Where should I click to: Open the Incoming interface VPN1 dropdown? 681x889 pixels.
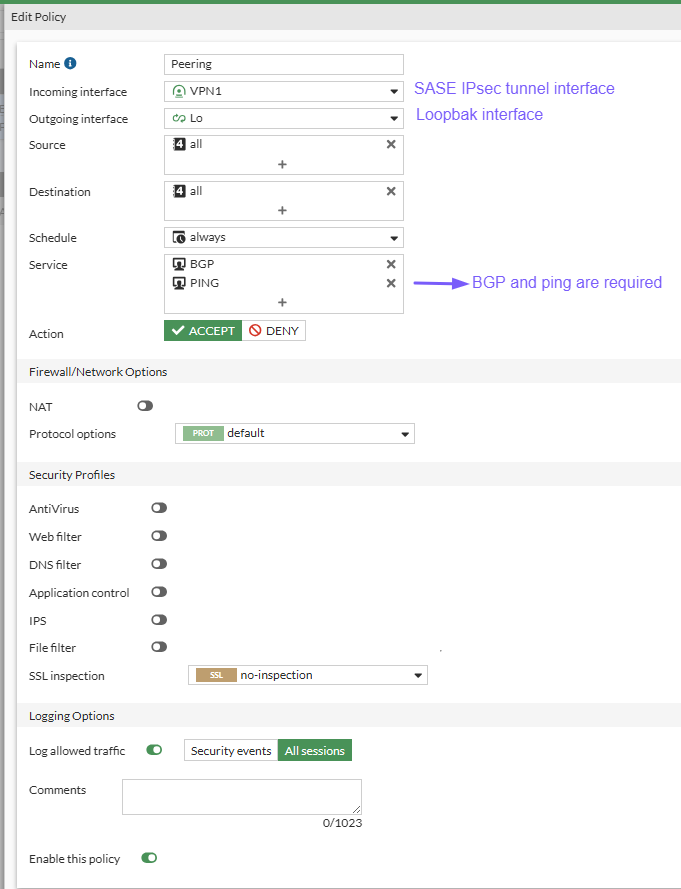(x=284, y=92)
